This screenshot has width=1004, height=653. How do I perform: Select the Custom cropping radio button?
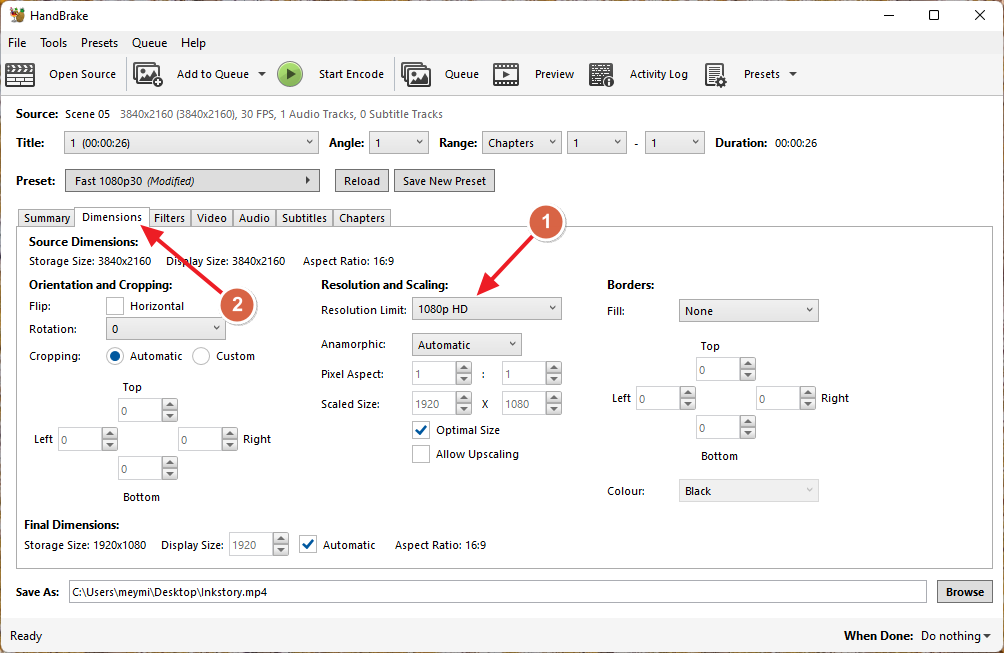point(201,356)
